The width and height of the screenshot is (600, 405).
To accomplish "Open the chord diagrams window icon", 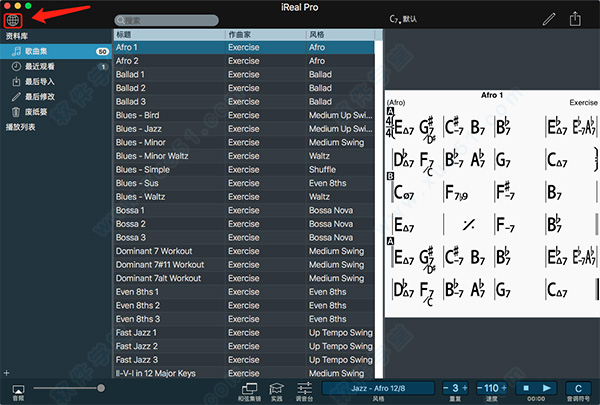I will coord(249,389).
